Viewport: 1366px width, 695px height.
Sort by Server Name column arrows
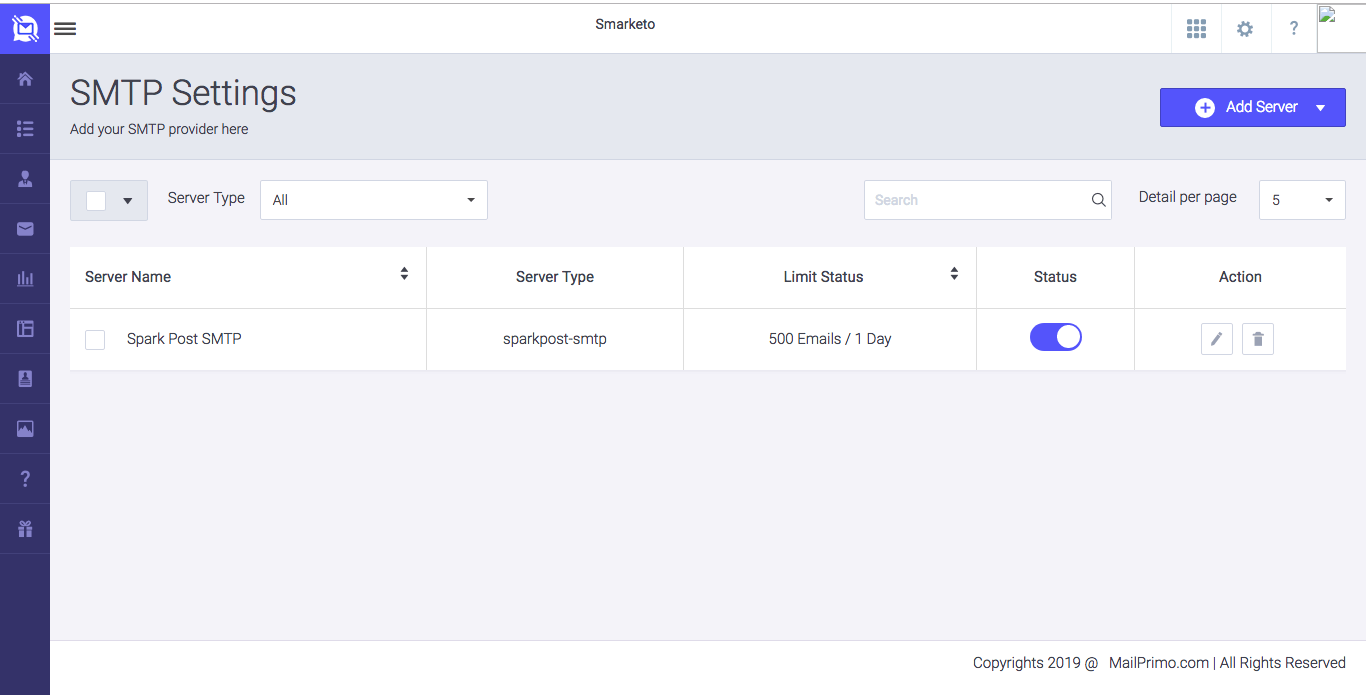pyautogui.click(x=404, y=274)
